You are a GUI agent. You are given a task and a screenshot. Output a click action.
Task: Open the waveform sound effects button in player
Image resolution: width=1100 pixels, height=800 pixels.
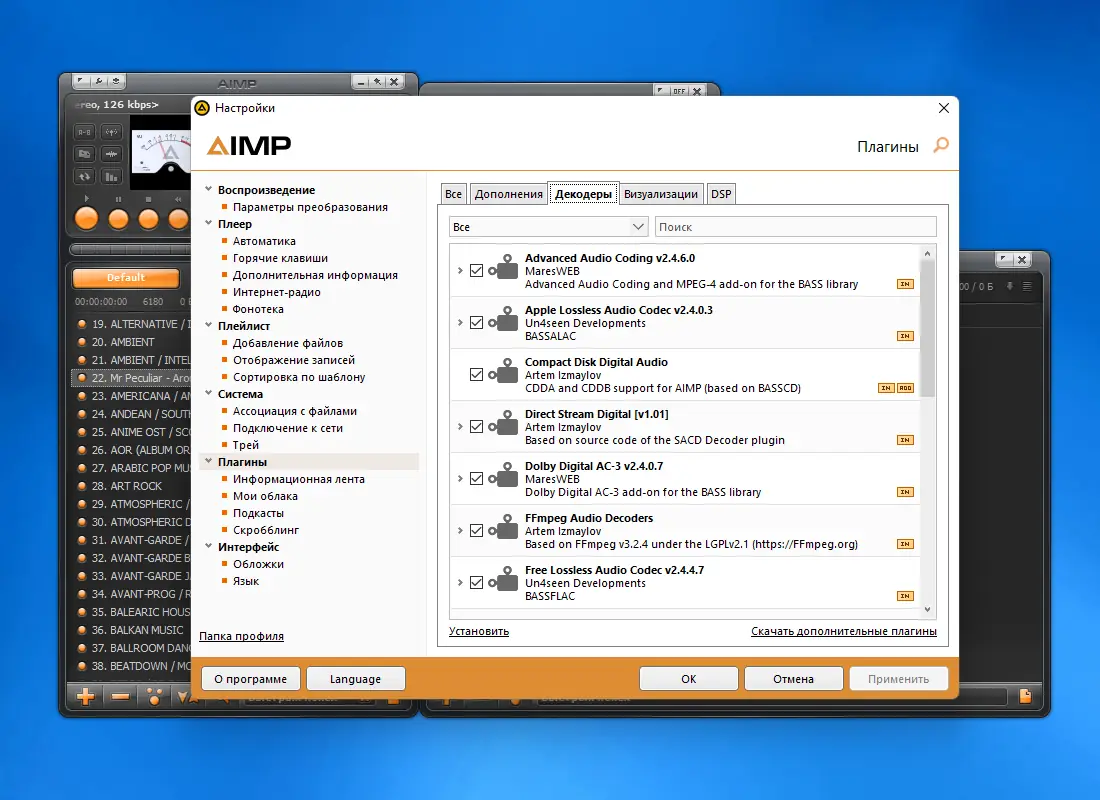pos(112,154)
